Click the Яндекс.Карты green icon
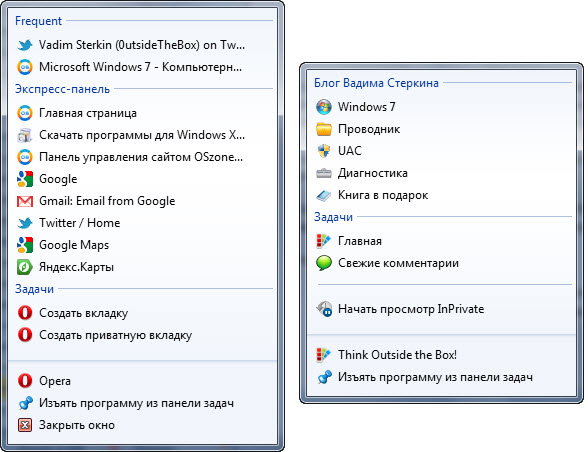The height and width of the screenshot is (452, 588). 25,267
